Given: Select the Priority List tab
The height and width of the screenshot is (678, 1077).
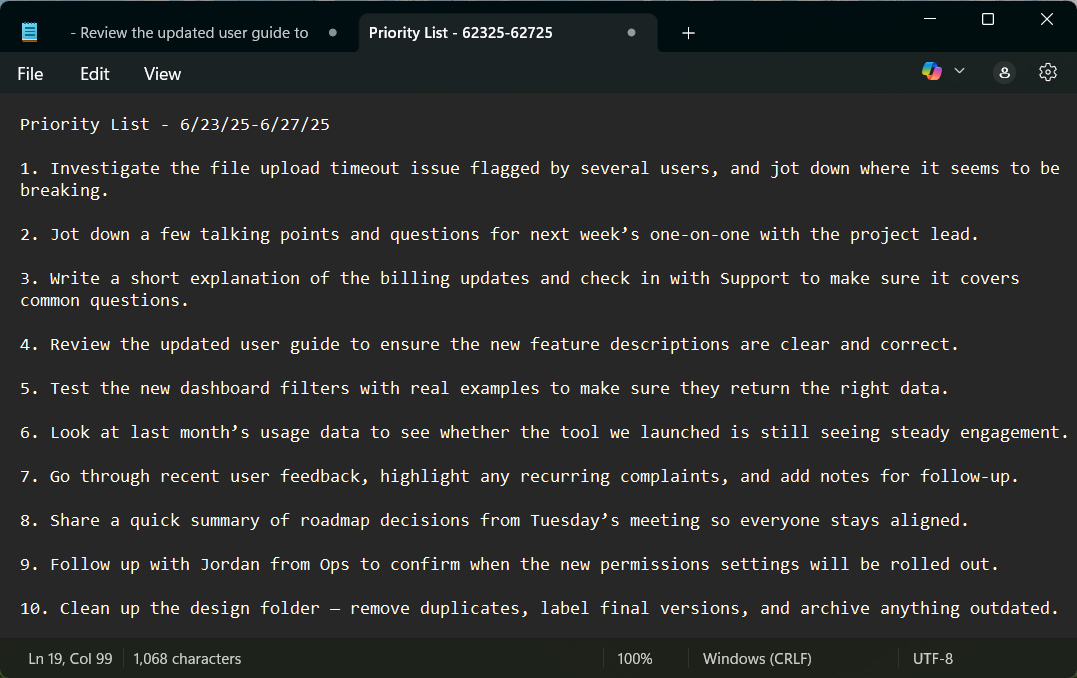Looking at the screenshot, I should pyautogui.click(x=460, y=32).
